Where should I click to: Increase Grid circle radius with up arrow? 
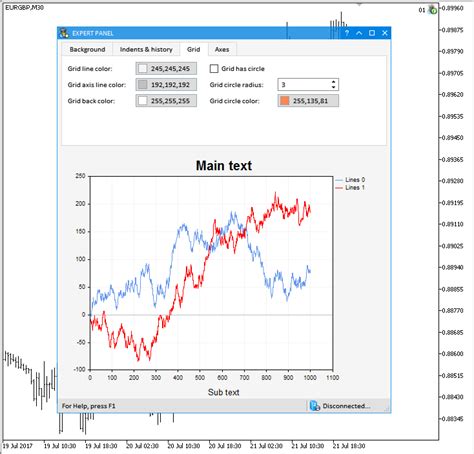pos(334,82)
